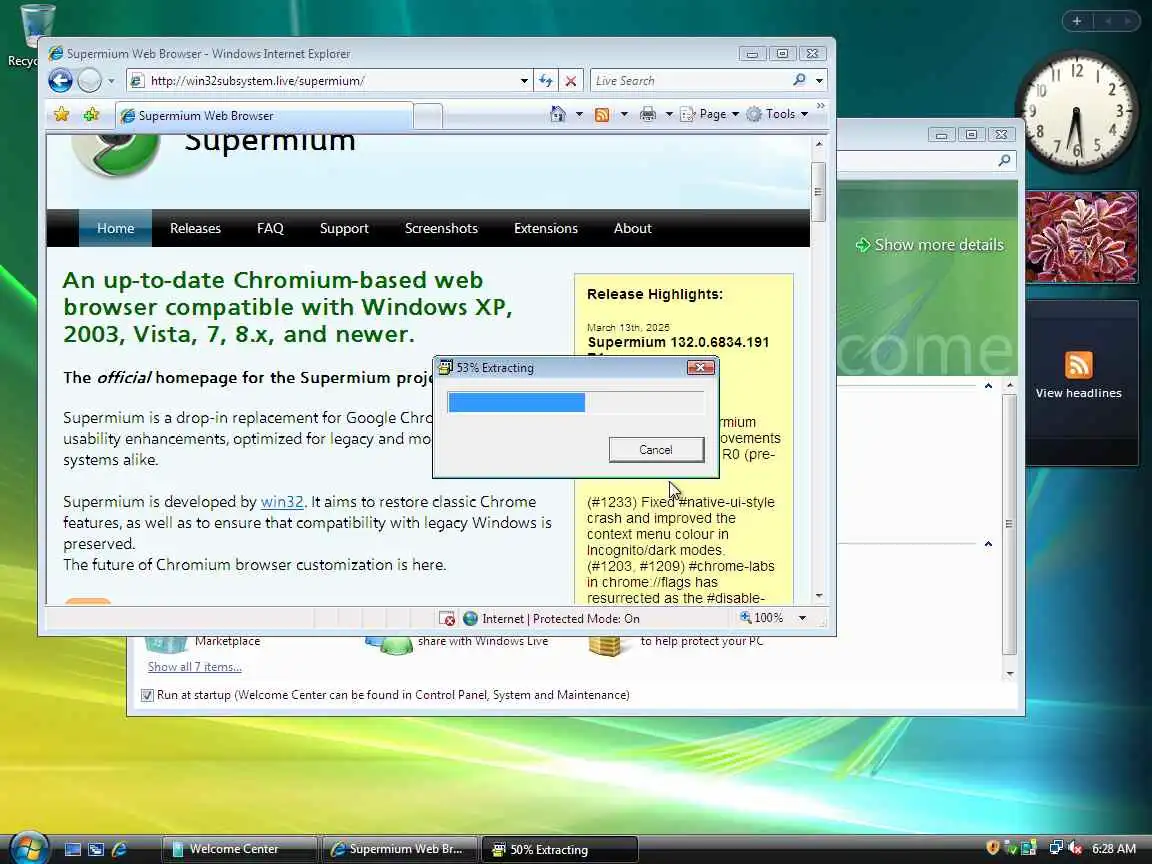Click the network tray icon
The height and width of the screenshot is (864, 1152).
point(1056,848)
